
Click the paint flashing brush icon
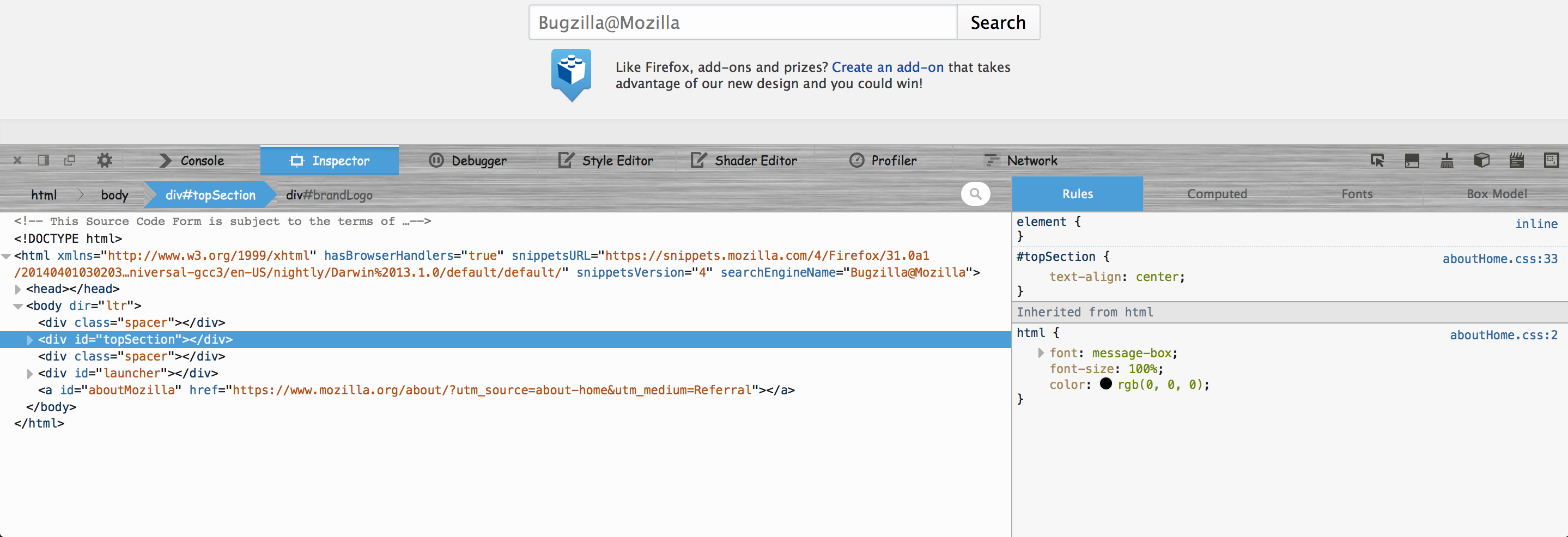[1447, 161]
